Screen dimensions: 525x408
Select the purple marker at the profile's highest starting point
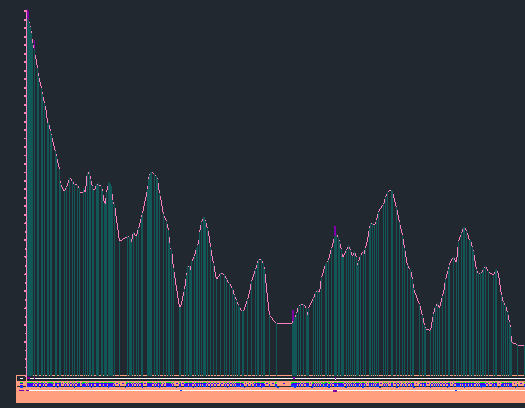point(28,15)
